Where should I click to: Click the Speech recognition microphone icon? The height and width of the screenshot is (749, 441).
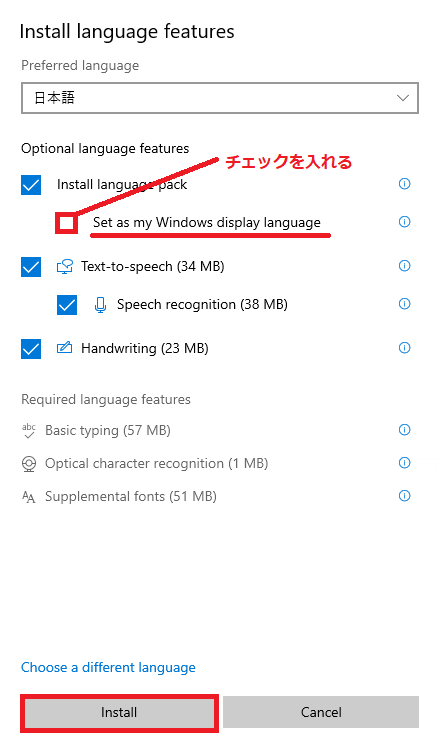click(100, 305)
